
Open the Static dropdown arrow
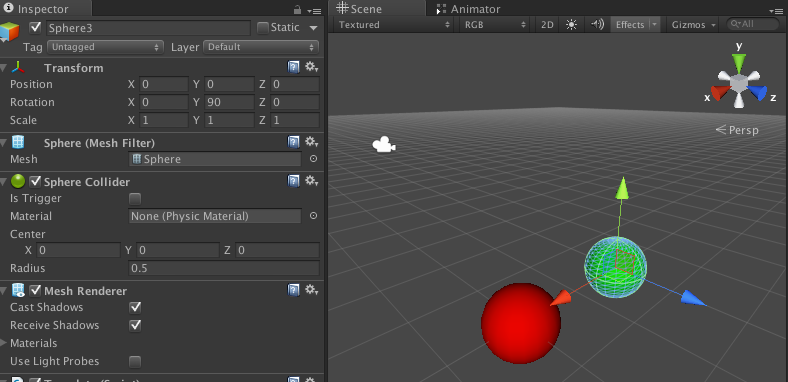tap(313, 28)
